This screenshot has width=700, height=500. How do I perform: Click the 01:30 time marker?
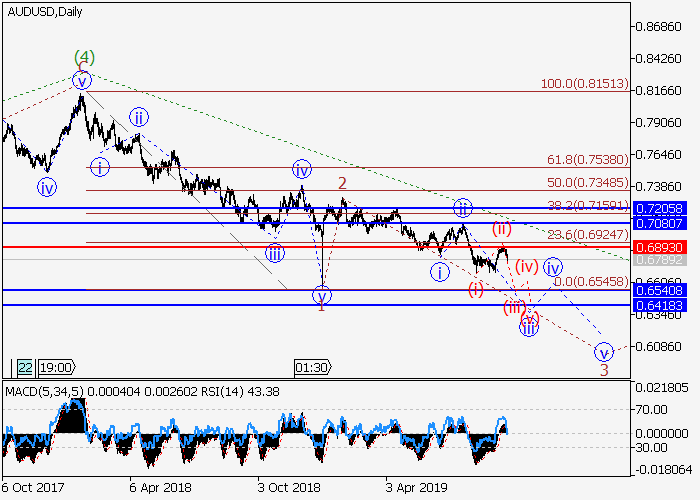[312, 367]
